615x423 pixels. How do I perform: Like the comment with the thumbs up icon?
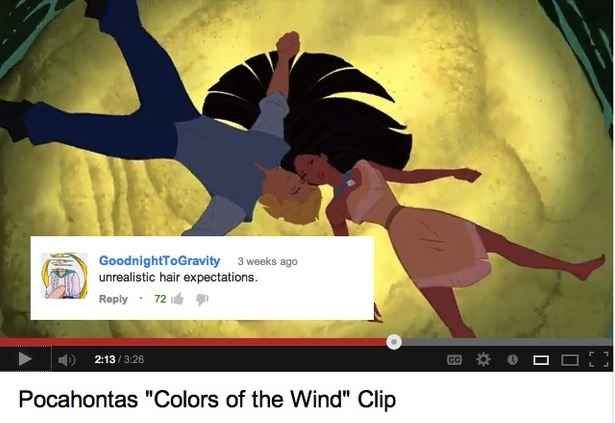click(178, 299)
